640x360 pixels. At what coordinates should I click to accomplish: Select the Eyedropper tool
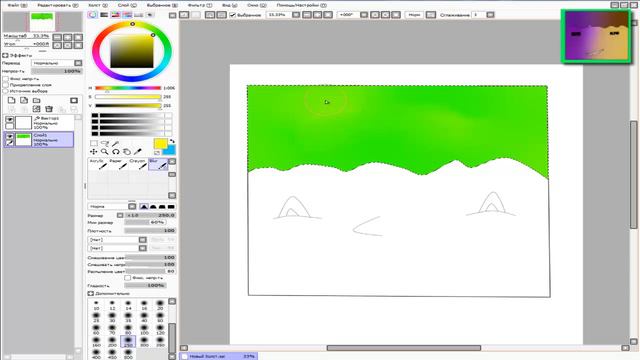tap(138, 152)
